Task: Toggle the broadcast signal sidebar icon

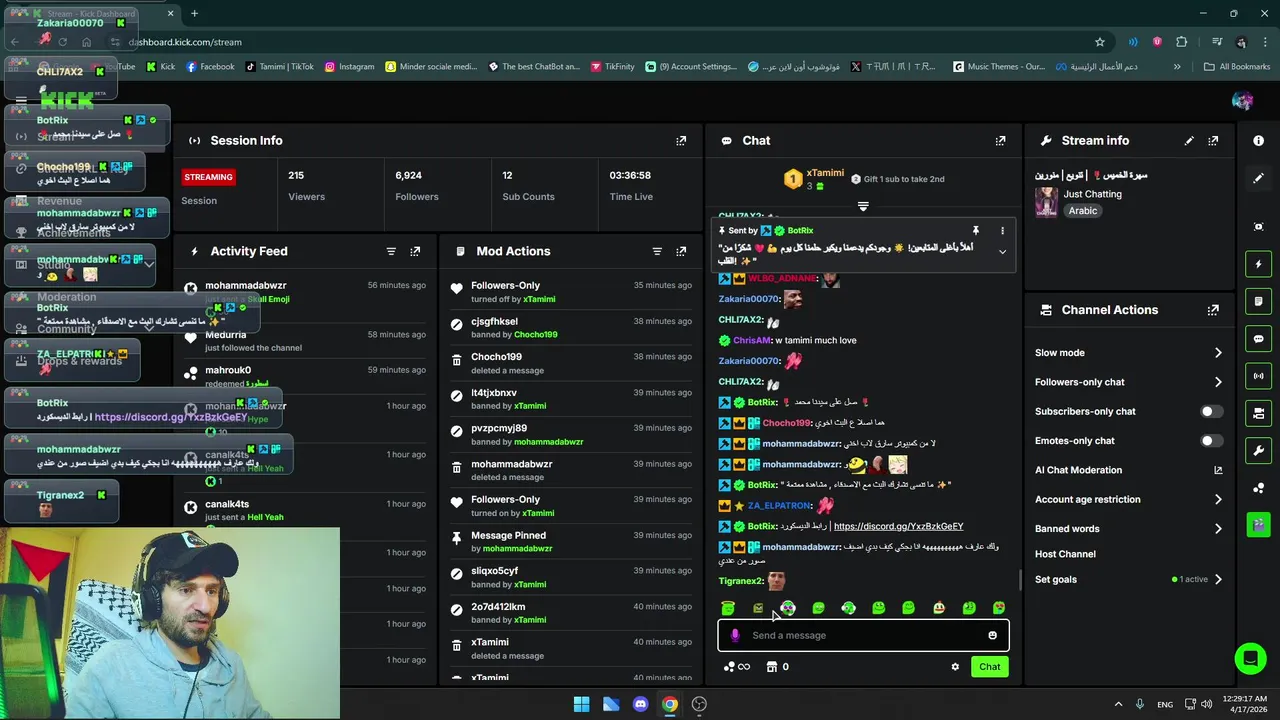Action: click(x=1258, y=376)
